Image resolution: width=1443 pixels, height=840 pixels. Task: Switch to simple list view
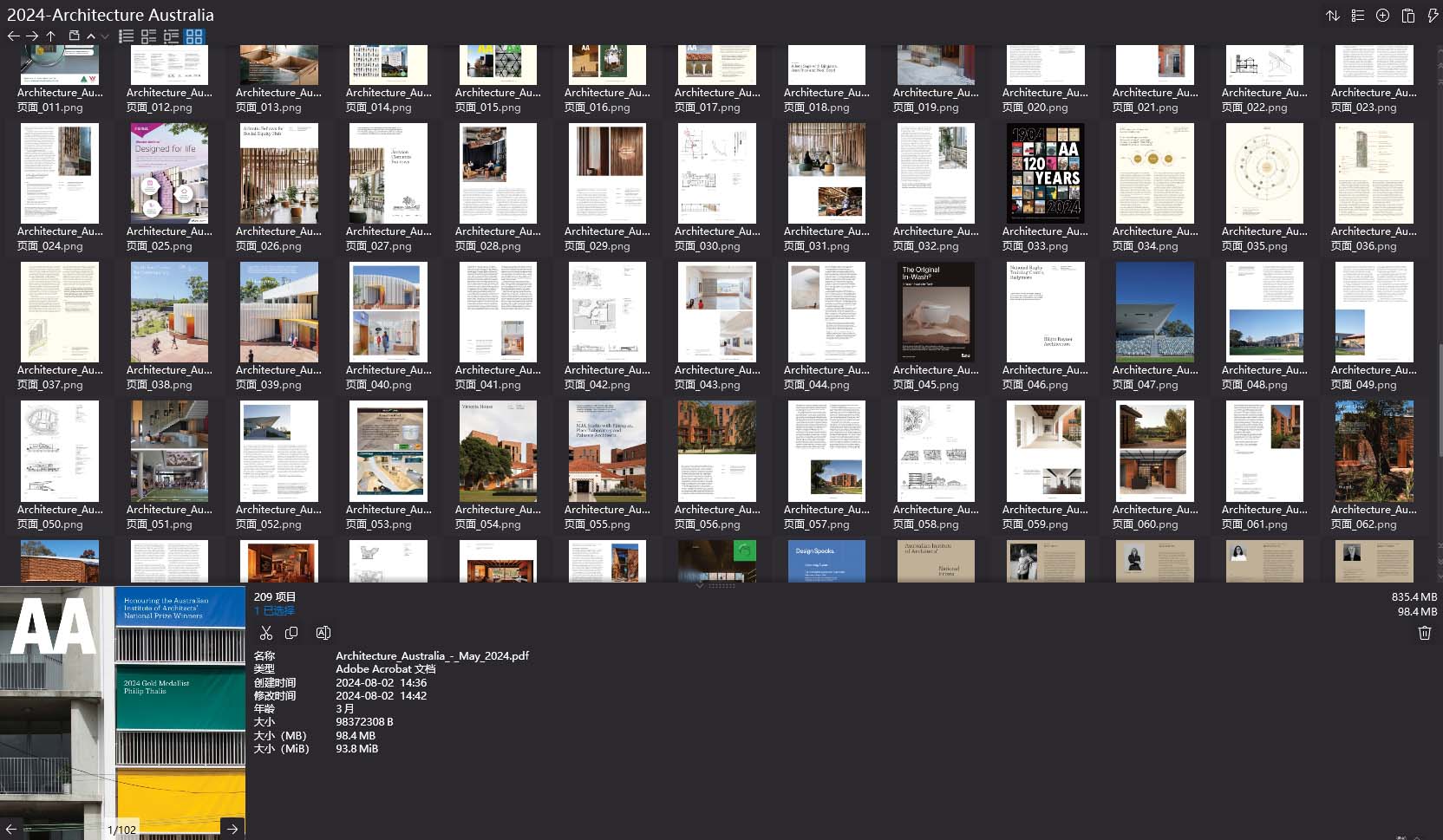pos(127,36)
